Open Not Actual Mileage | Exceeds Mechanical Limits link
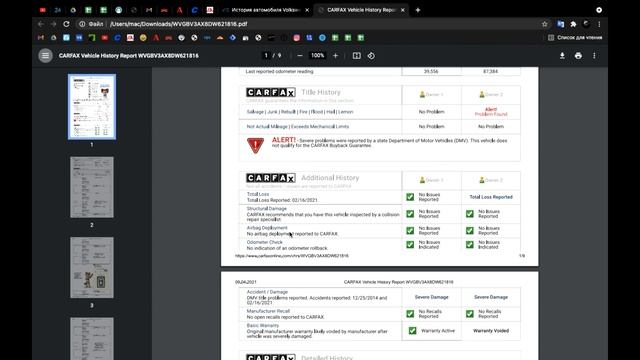Viewport: 640px width, 360px height. click(298, 127)
